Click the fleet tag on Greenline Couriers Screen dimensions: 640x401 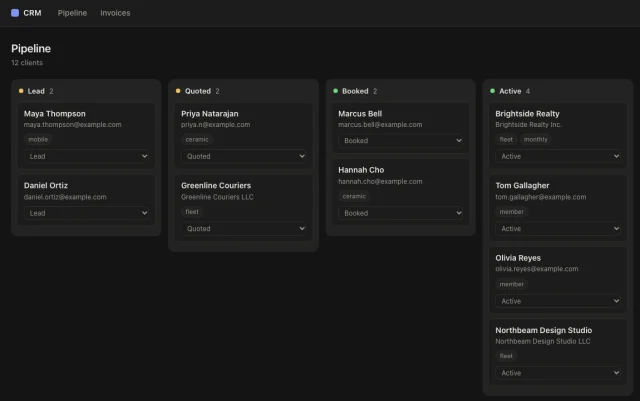[192, 212]
